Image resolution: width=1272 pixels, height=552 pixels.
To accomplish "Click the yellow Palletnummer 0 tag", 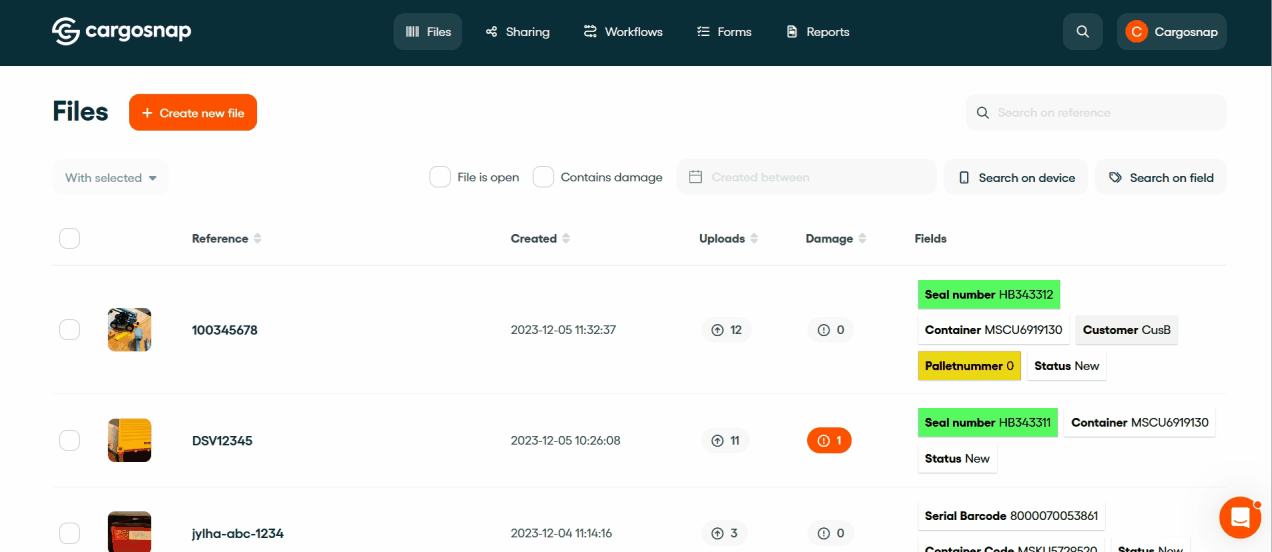I will [969, 366].
